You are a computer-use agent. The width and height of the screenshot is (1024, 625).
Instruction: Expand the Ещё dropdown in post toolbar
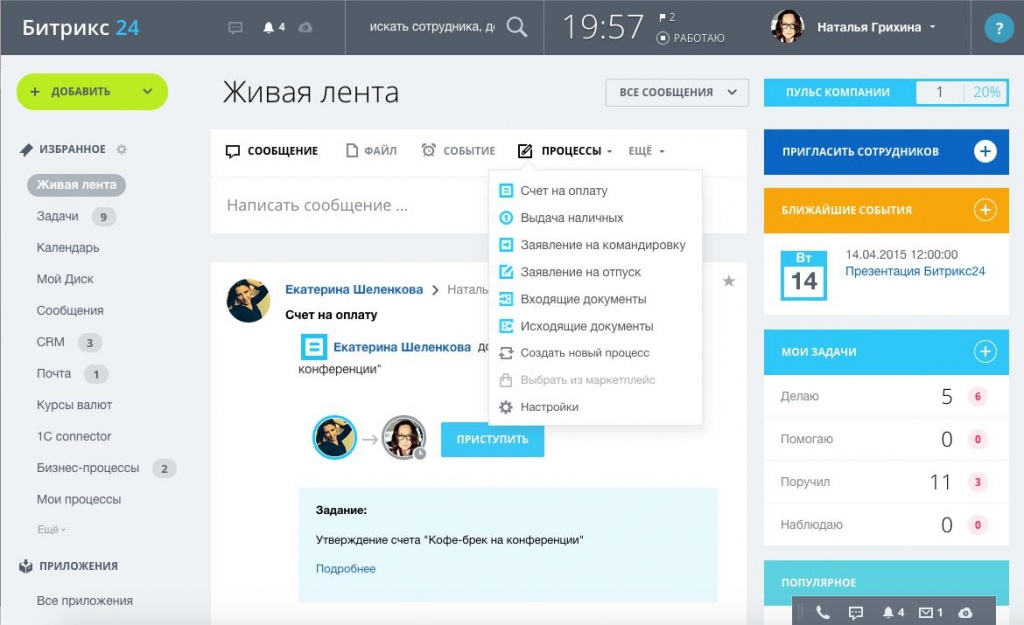pyautogui.click(x=646, y=151)
